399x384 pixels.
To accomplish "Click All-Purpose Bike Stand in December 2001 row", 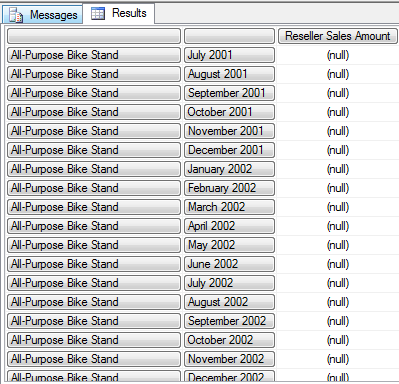I will tap(94, 150).
